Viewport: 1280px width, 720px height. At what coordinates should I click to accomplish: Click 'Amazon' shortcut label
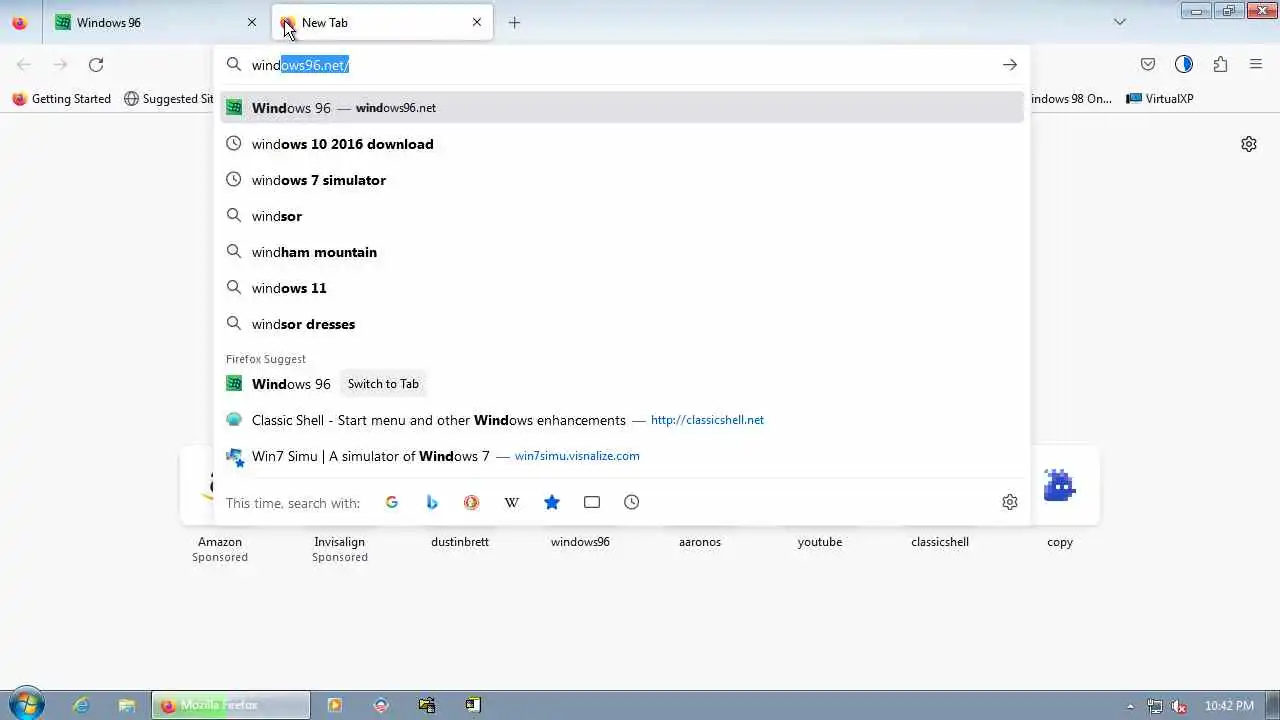(220, 542)
